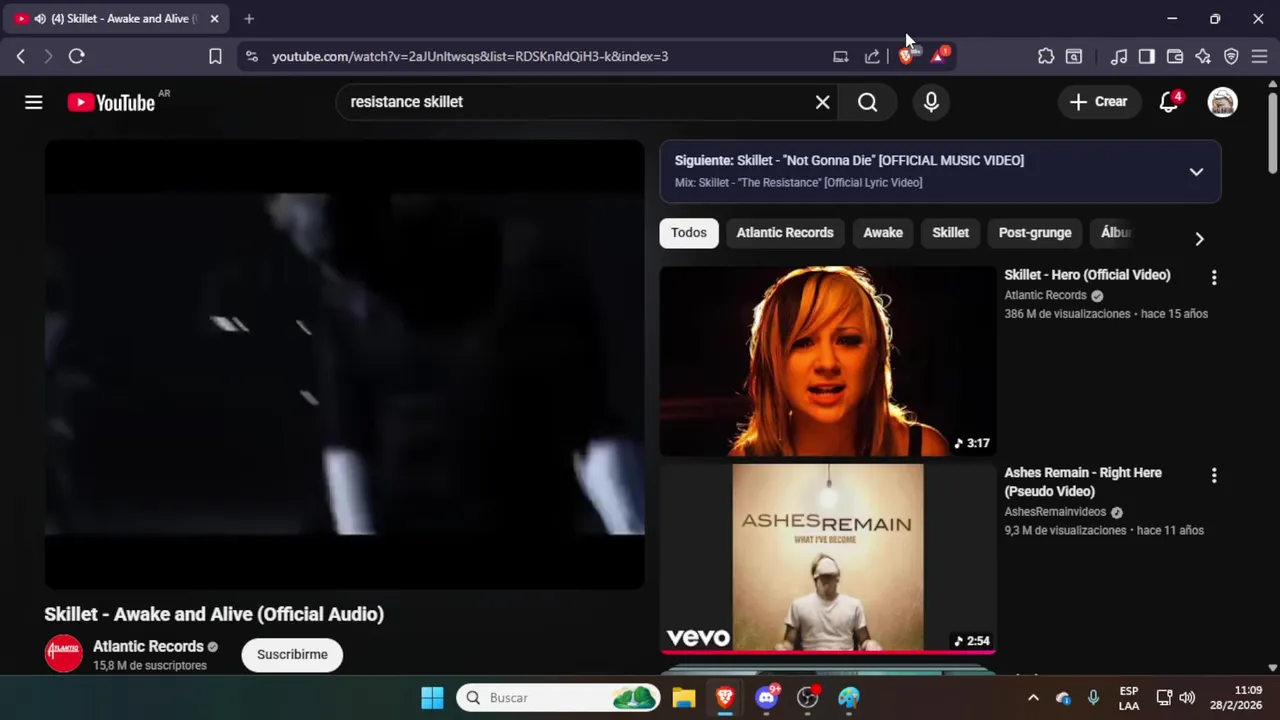Open YouTube notifications bell
1280x720 pixels.
pyautogui.click(x=1169, y=102)
